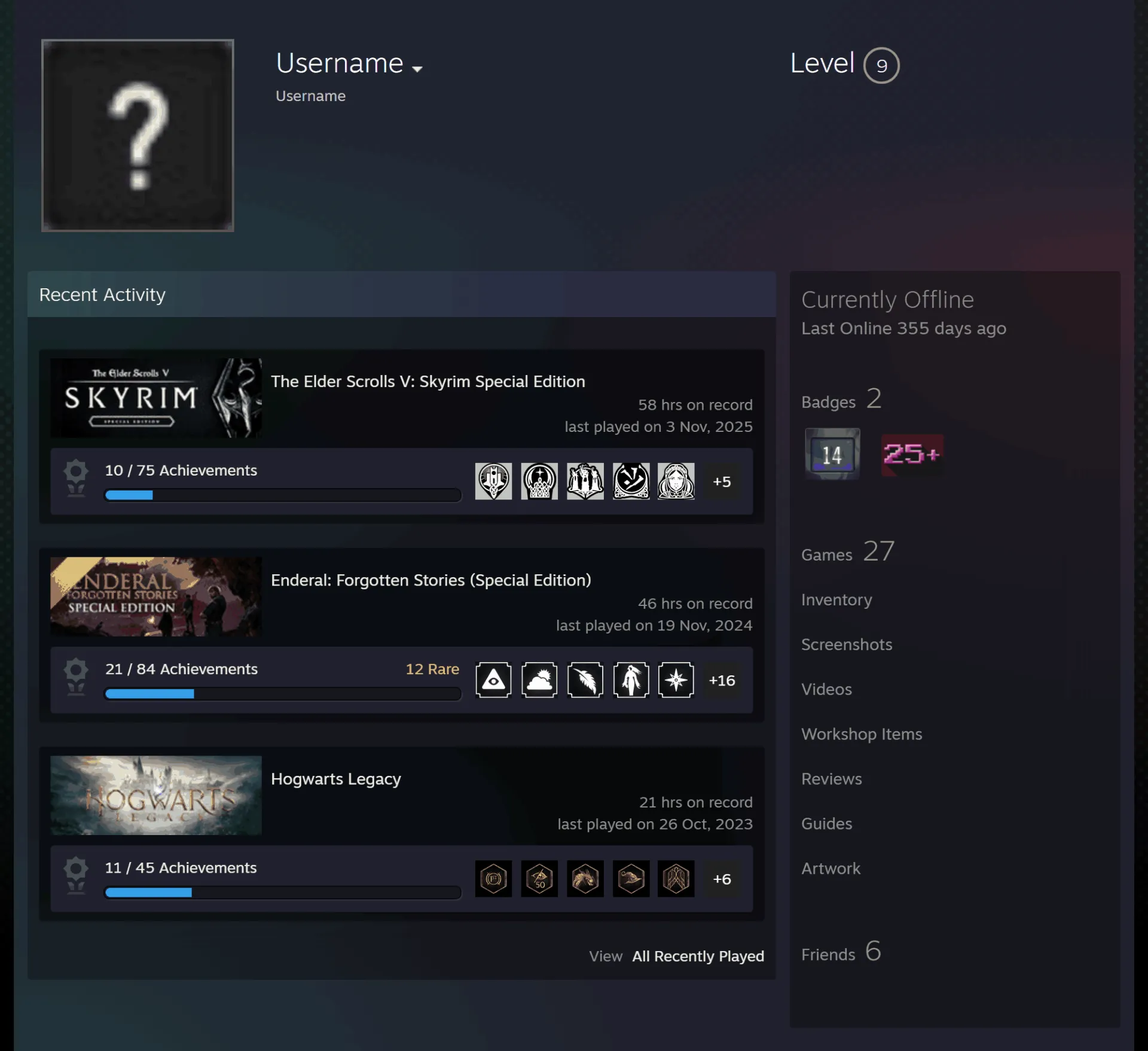Click the second Skyrim achievement icon
Viewport: 1148px width, 1051px height.
[x=539, y=481]
